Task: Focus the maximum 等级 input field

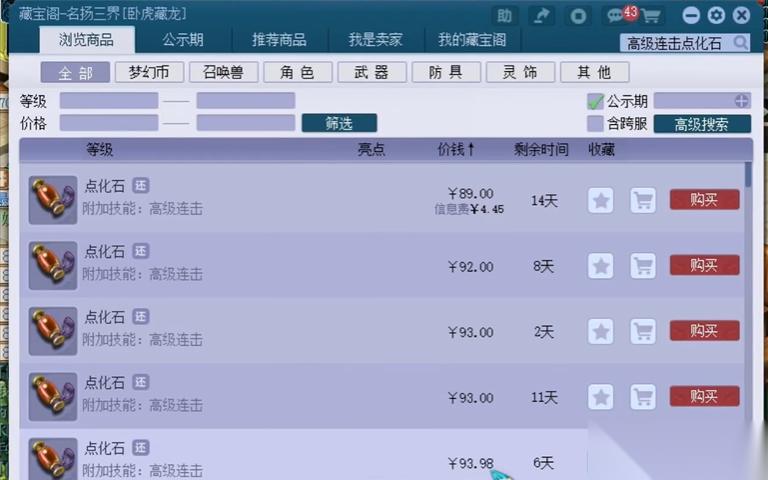Action: (246, 100)
